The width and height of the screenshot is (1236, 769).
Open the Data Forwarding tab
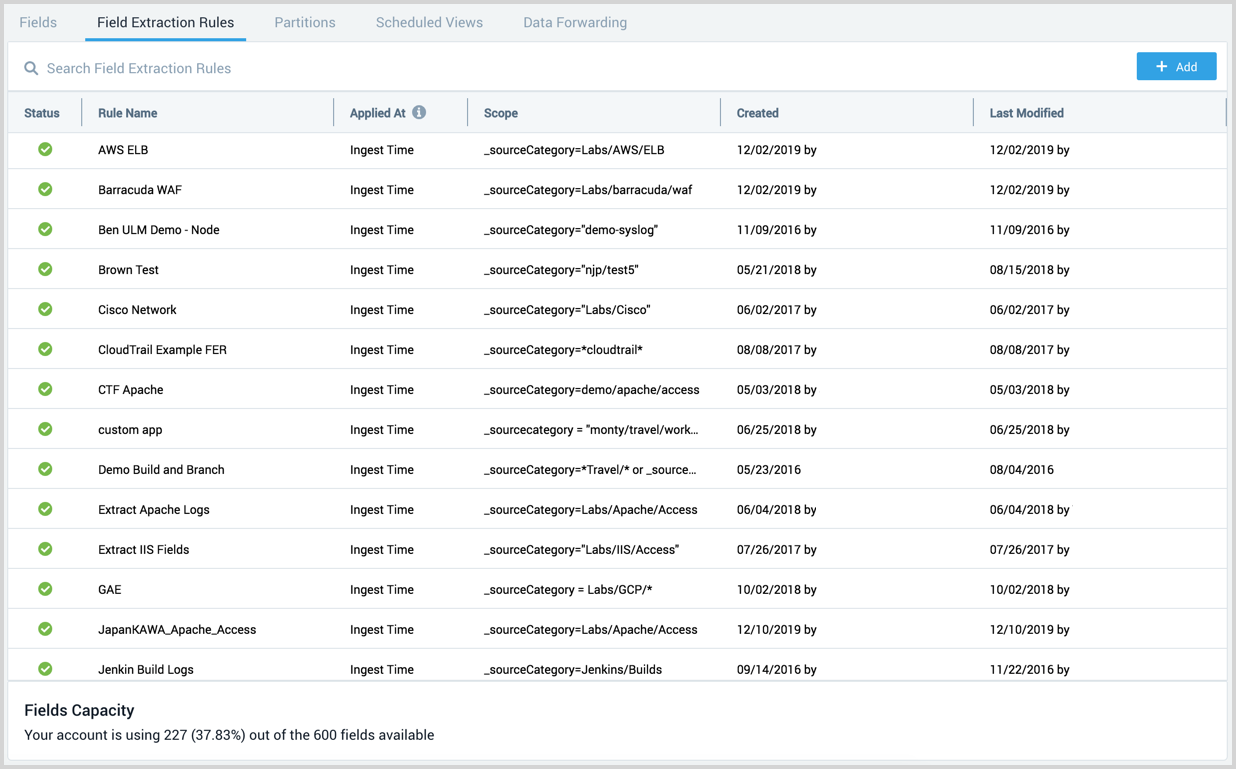(x=575, y=22)
